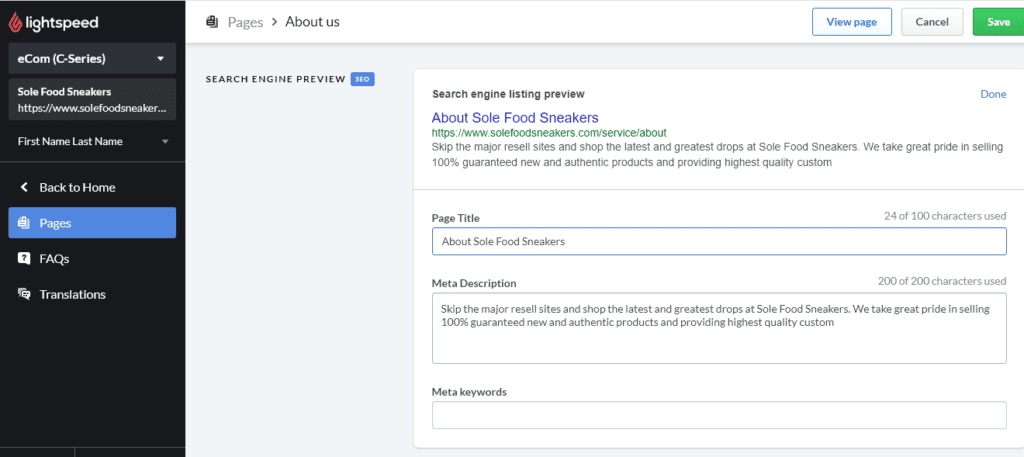Image resolution: width=1024 pixels, height=457 pixels.
Task: Click the Cancel button
Action: click(x=932, y=22)
